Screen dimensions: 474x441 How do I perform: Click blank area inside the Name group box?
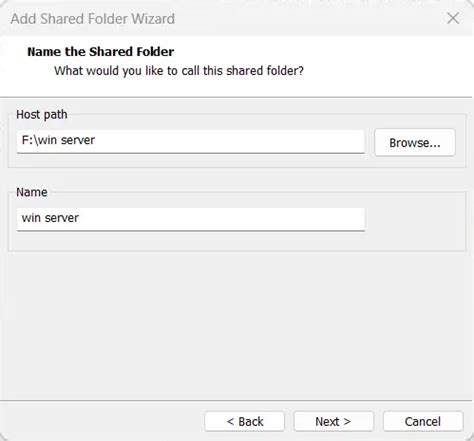tap(415, 222)
